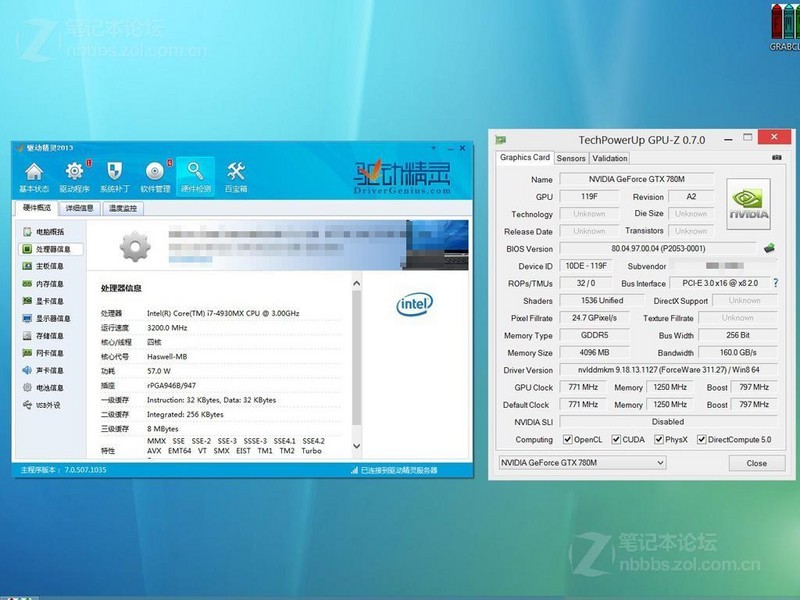Image resolution: width=800 pixels, height=600 pixels.
Task: Toggle the CUDA checkbox
Action: point(616,439)
